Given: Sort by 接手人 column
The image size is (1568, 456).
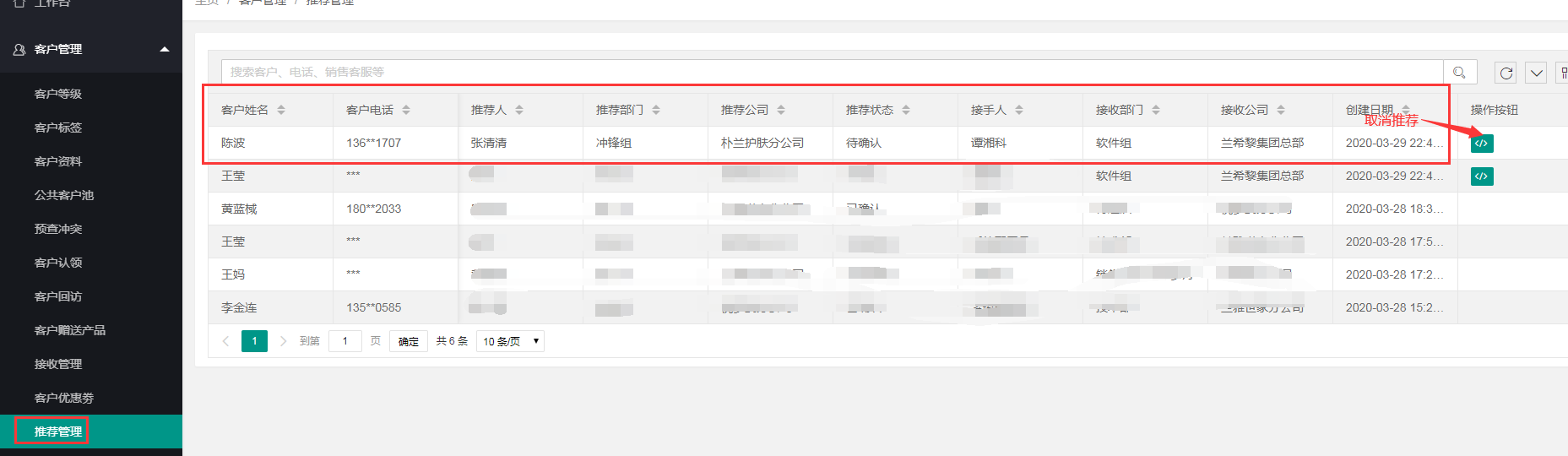Looking at the screenshot, I should pos(1019,110).
